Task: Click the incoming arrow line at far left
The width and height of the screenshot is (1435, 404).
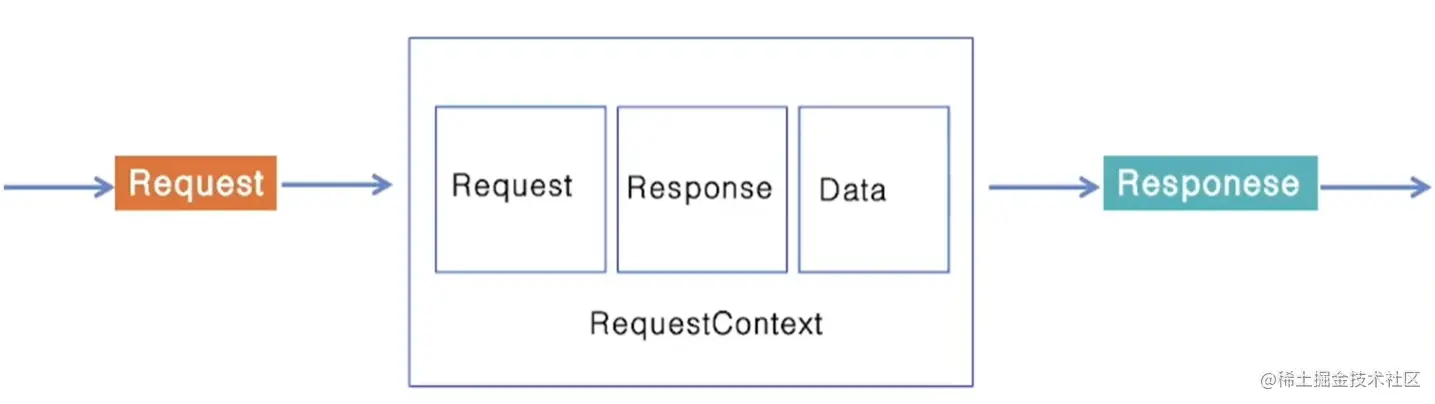Action: point(45,185)
